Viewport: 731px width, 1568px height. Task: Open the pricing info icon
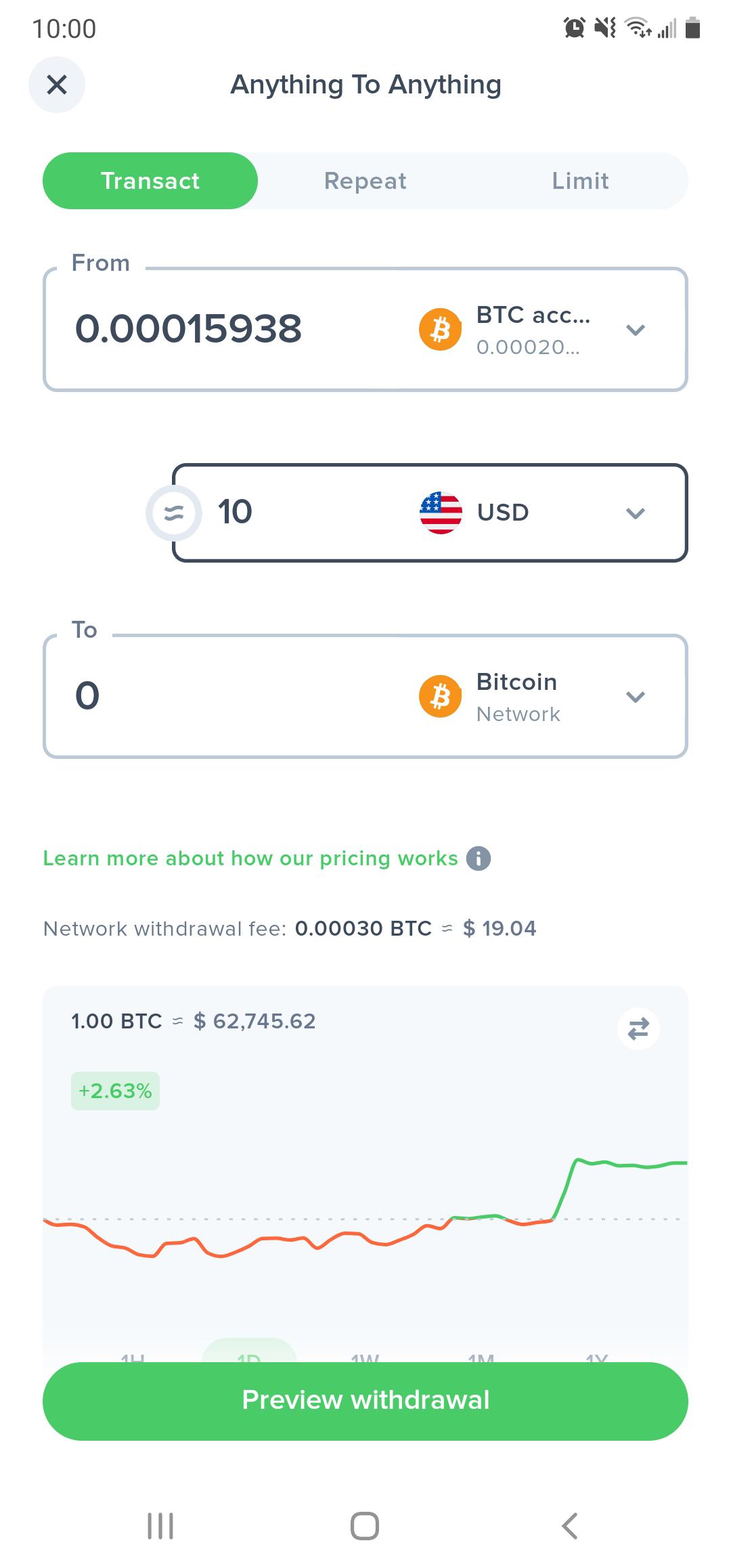[x=479, y=858]
